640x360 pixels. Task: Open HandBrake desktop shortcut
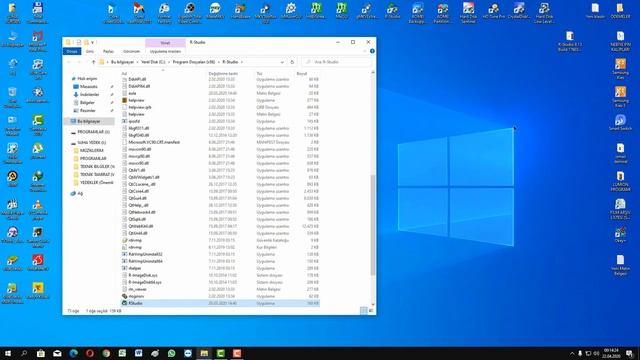click(x=240, y=11)
